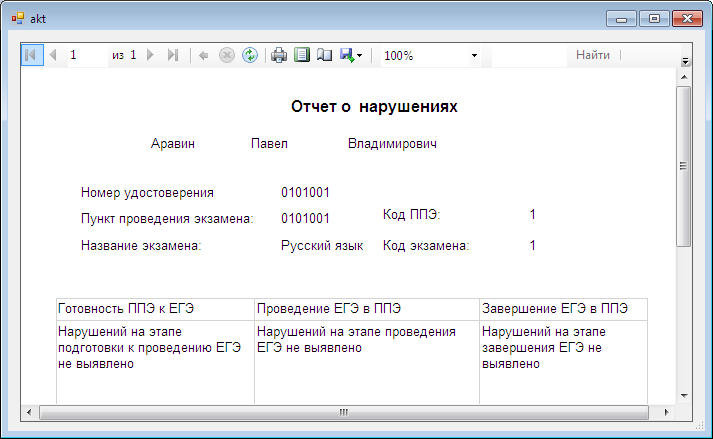713x439 pixels.
Task: Go to previous page
Action: click(53, 56)
